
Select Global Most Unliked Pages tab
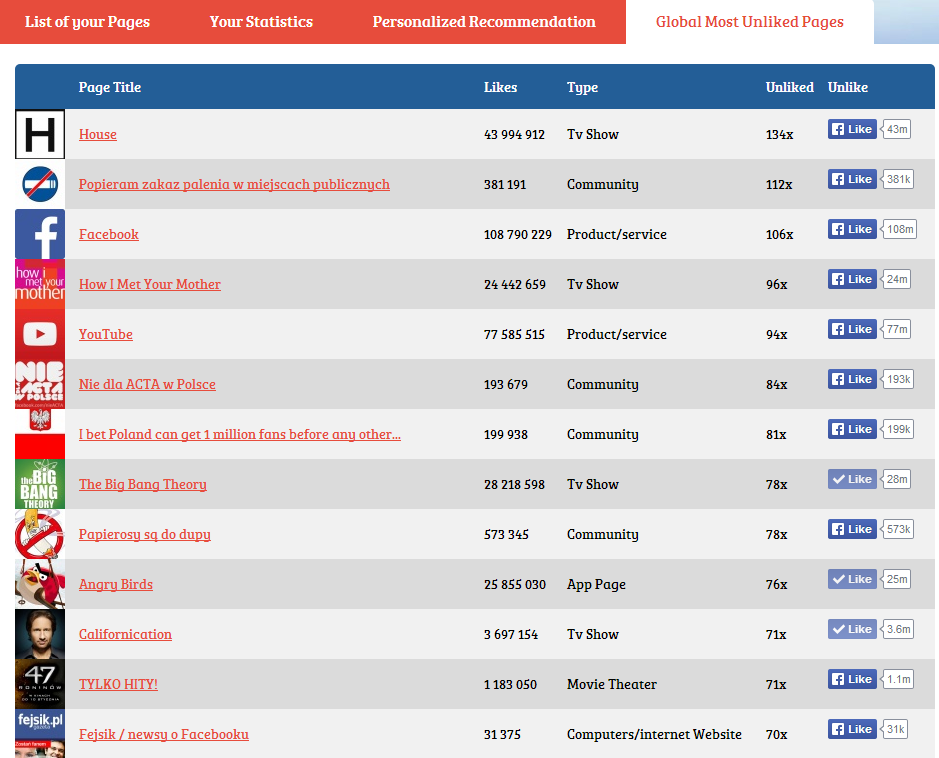pyautogui.click(x=749, y=22)
